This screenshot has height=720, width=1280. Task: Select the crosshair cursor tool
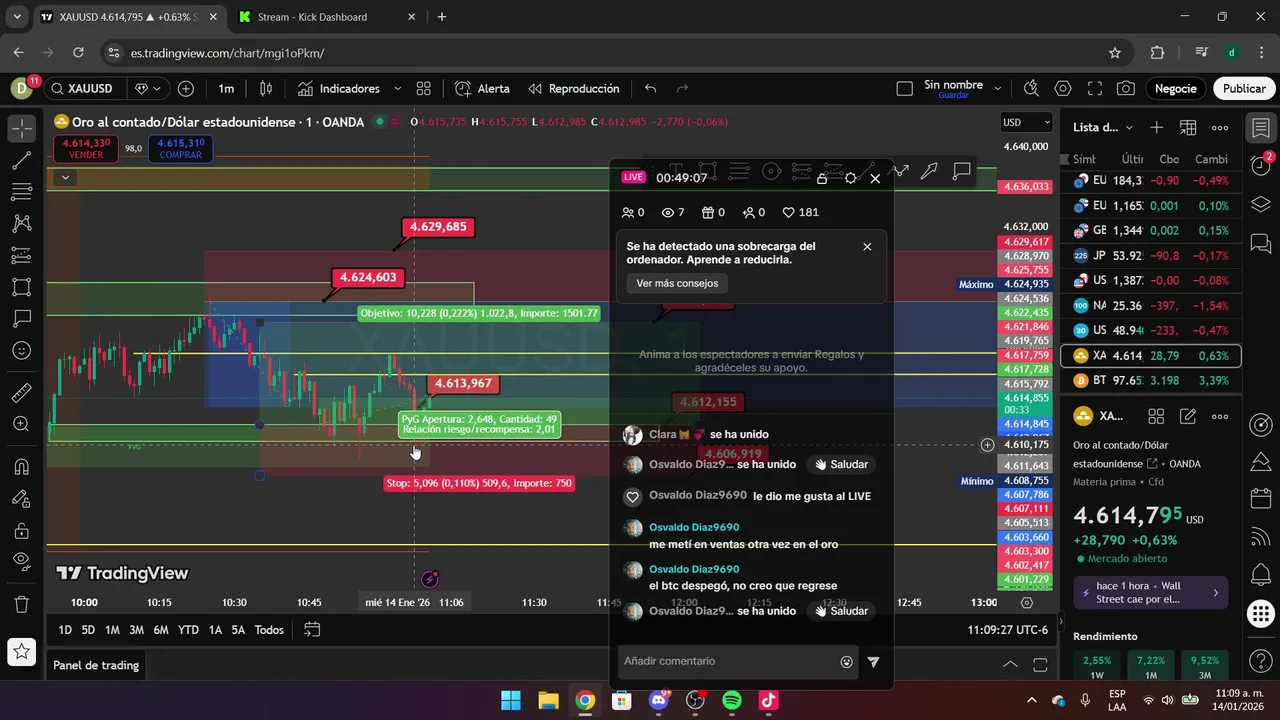pyautogui.click(x=21, y=128)
